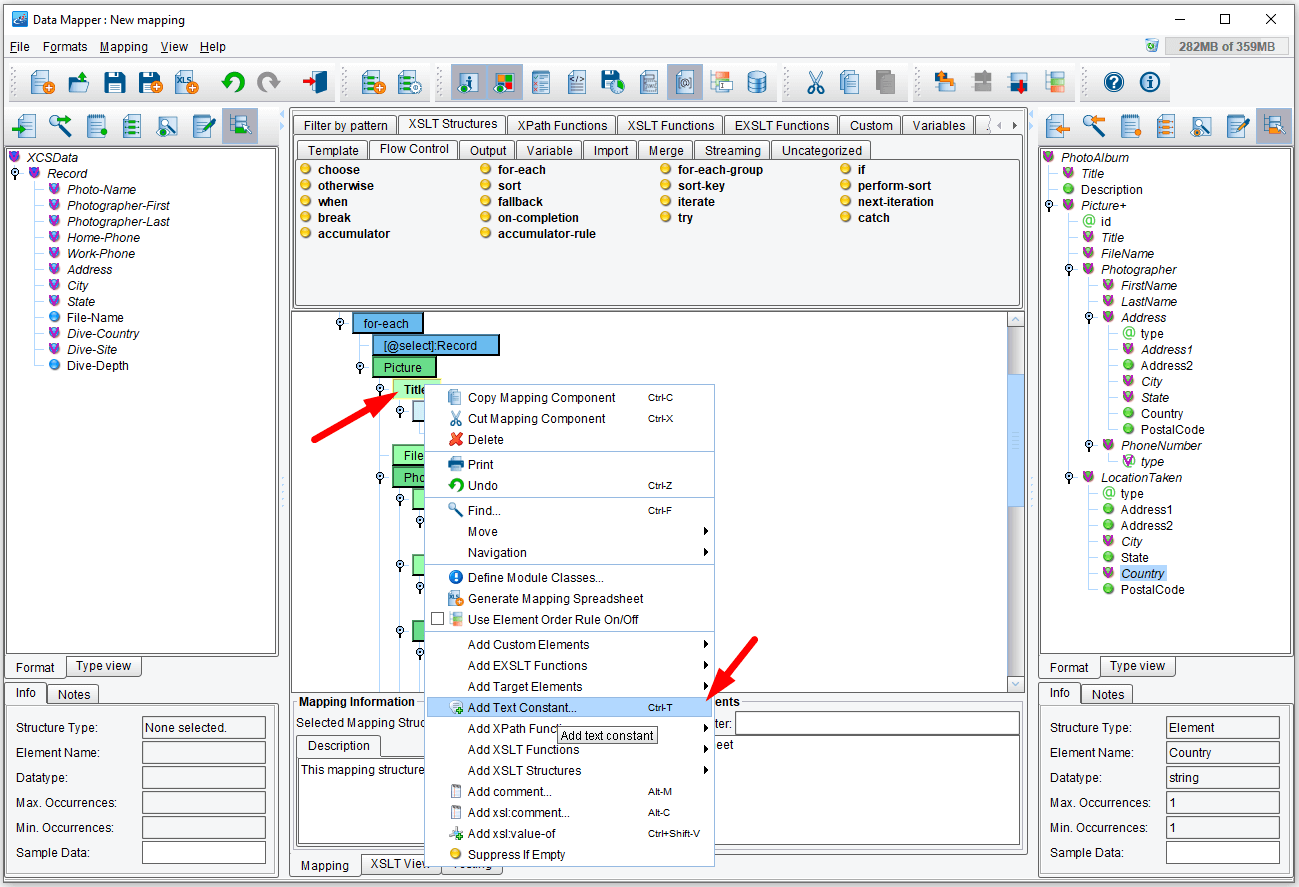This screenshot has width=1299, height=887.
Task: Click the gray paste pages icon
Action: point(885,82)
